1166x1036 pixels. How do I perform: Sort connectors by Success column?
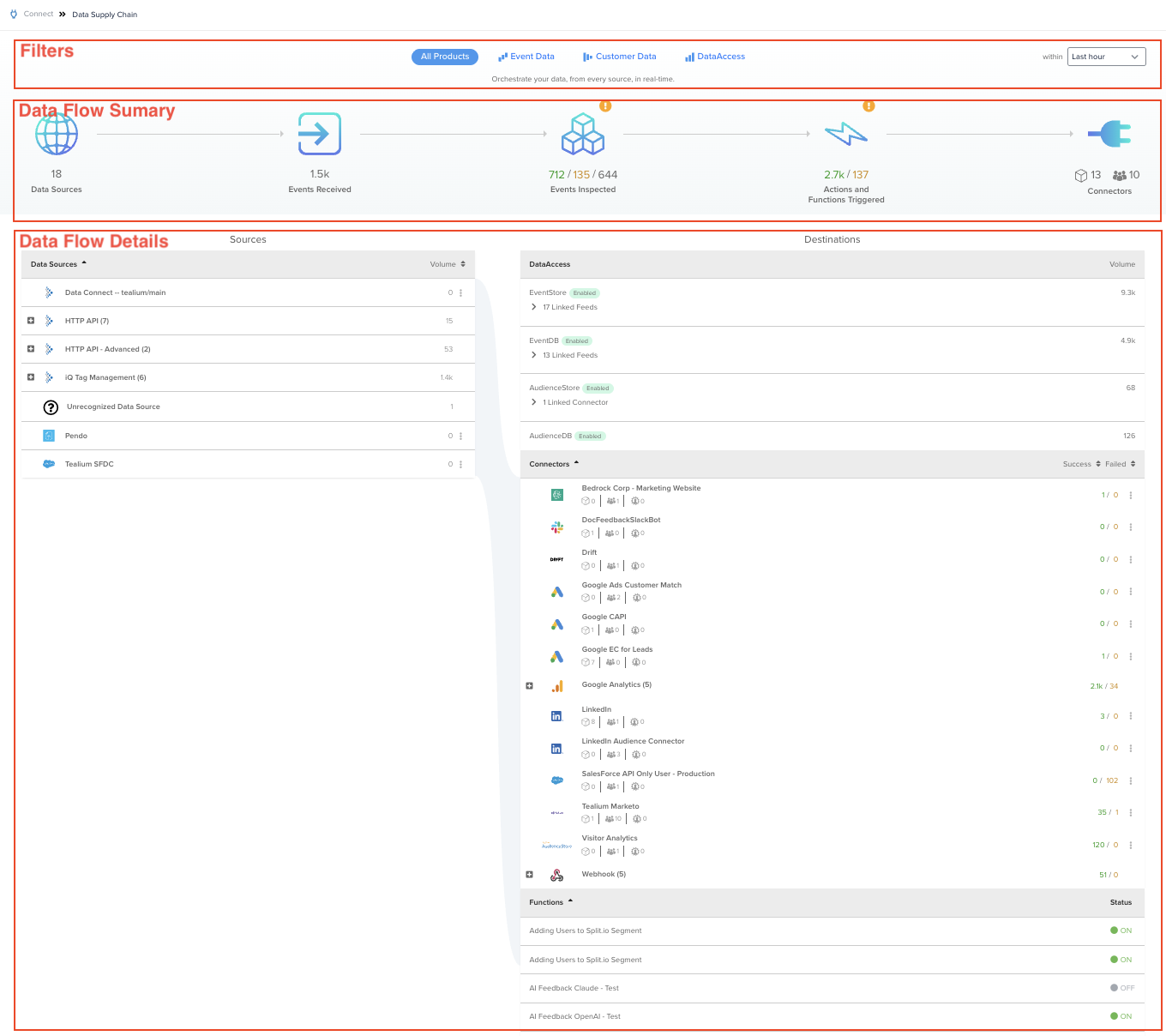pos(1081,464)
